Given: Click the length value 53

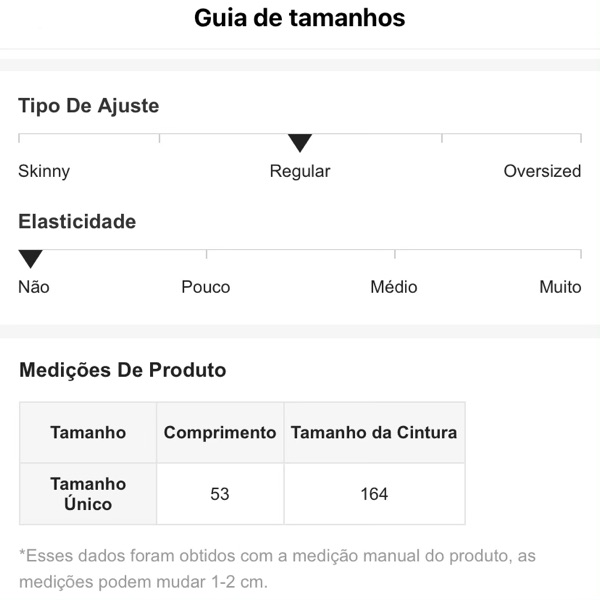Looking at the screenshot, I should pyautogui.click(x=220, y=494).
